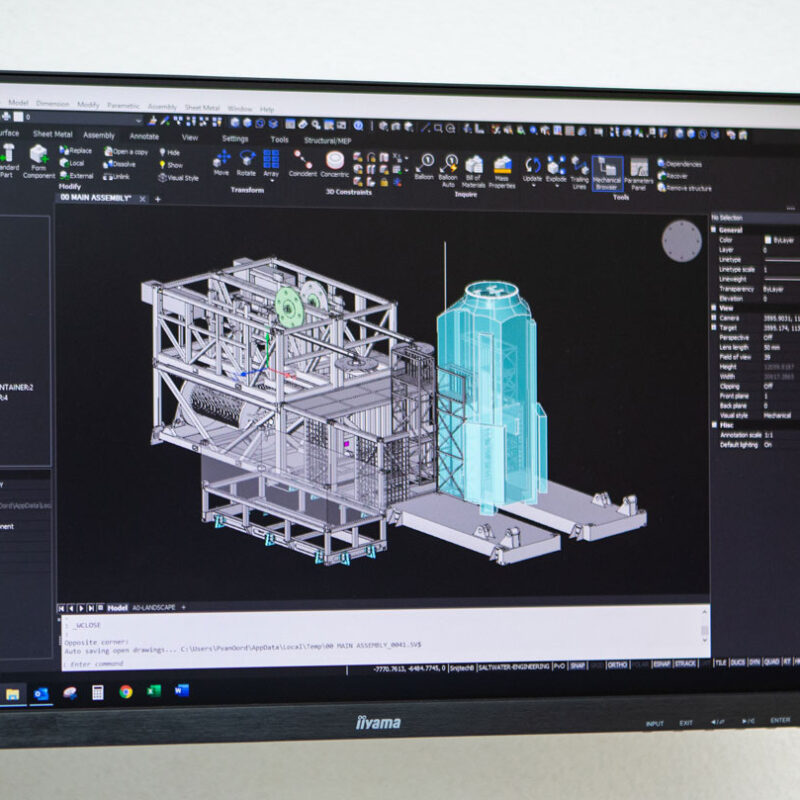Screen dimensions: 800x800
Task: Open the Annotate ribbon tab
Action: click(x=144, y=136)
